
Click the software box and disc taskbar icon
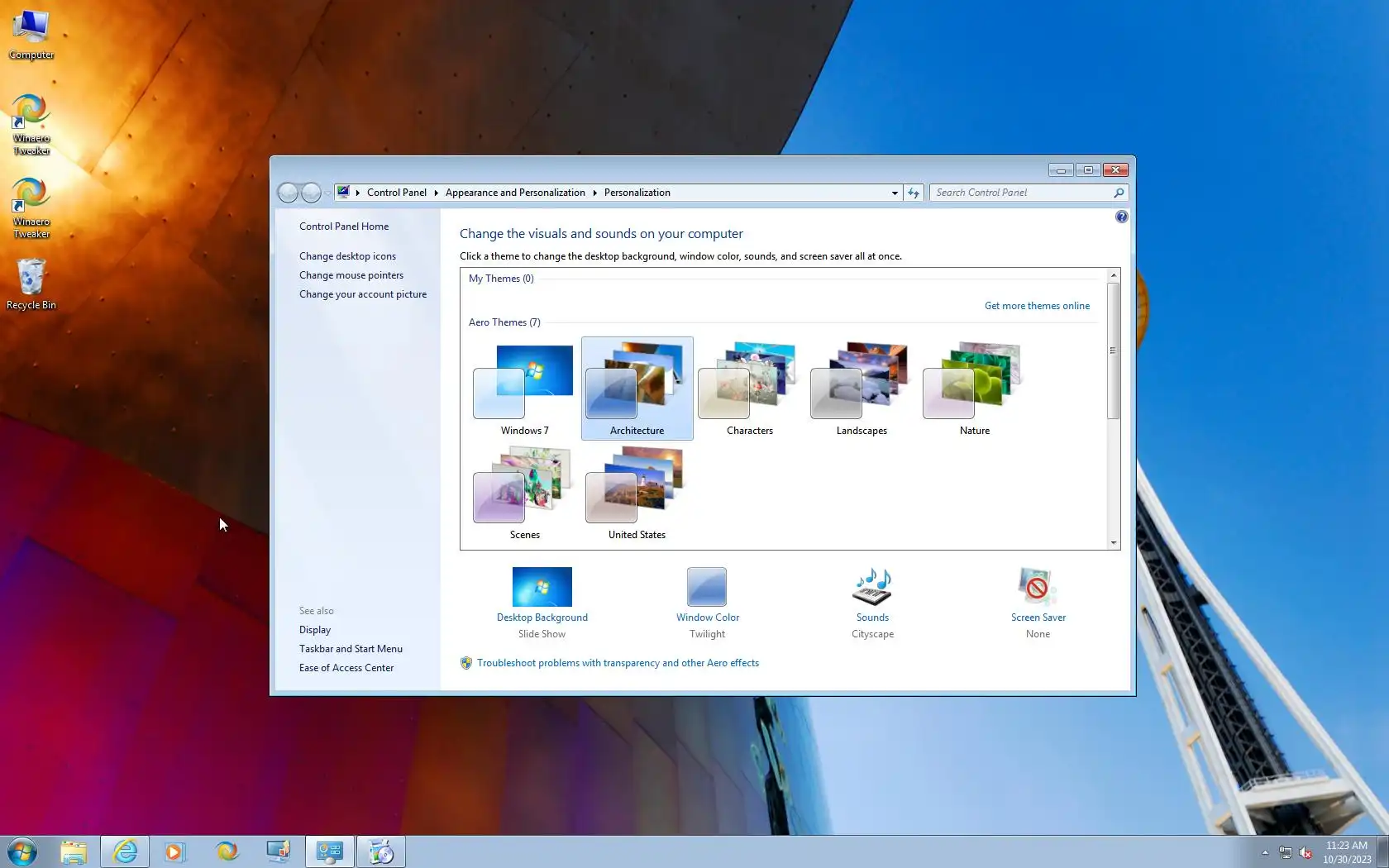(x=381, y=851)
